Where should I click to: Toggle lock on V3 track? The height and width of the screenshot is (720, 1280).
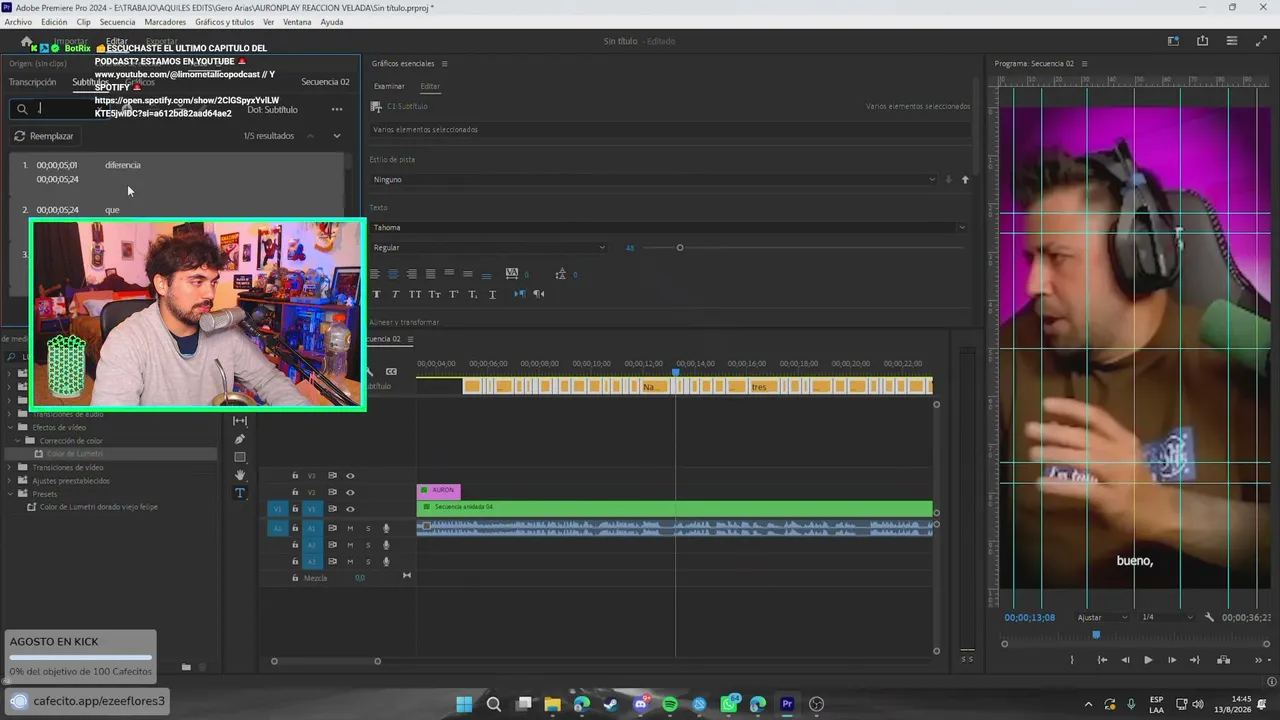(295, 476)
